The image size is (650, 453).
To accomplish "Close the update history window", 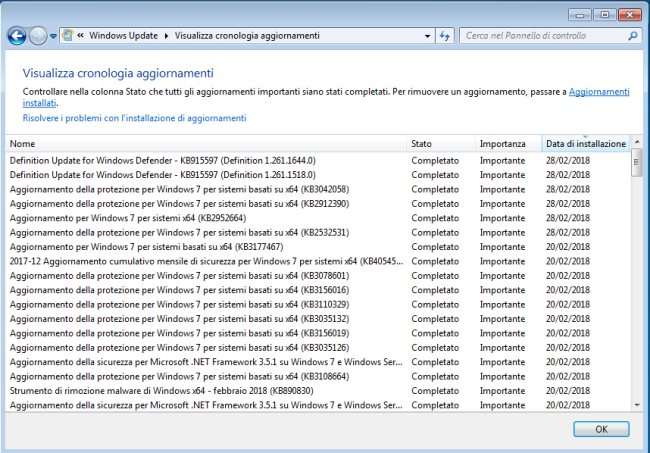I will pos(630,15).
